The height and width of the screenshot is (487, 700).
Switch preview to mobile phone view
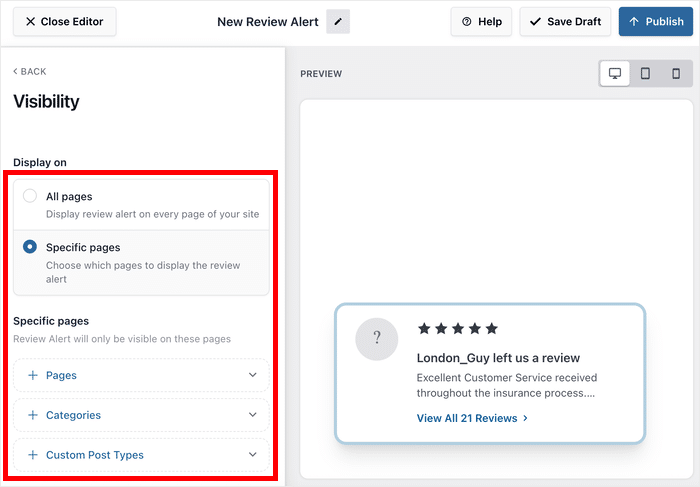click(x=676, y=73)
